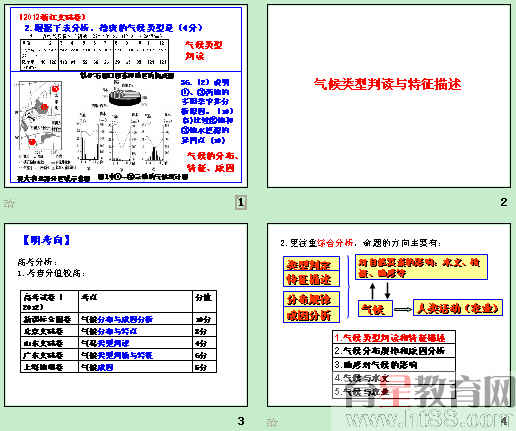The width and height of the screenshot is (516, 431).
Task: Click the blue question 2 heading on slide 1
Action: [x=113, y=28]
